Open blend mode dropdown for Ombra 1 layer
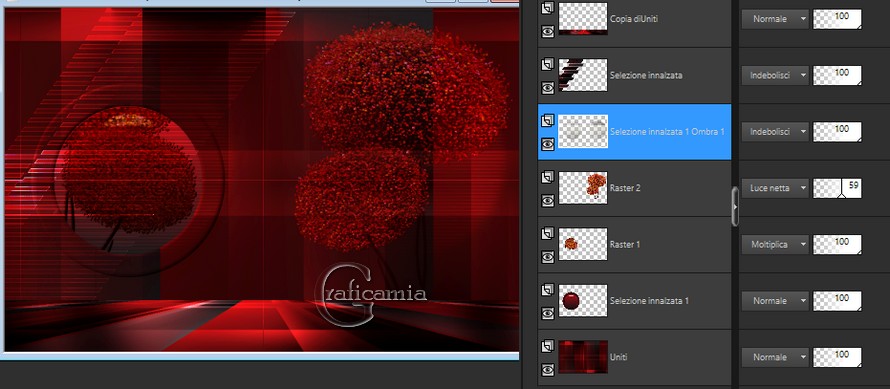 775,131
